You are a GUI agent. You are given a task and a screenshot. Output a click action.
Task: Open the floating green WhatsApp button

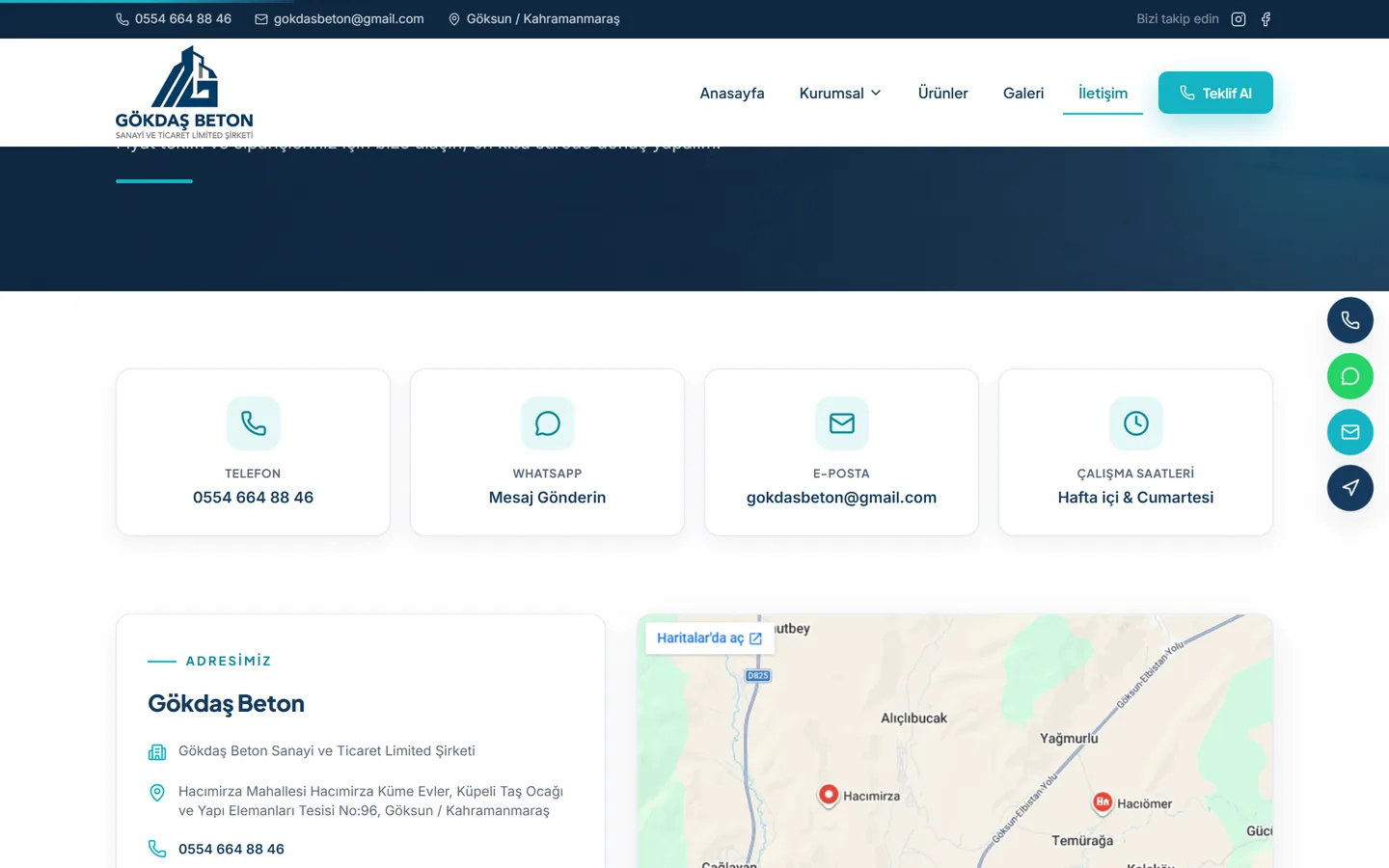point(1350,376)
